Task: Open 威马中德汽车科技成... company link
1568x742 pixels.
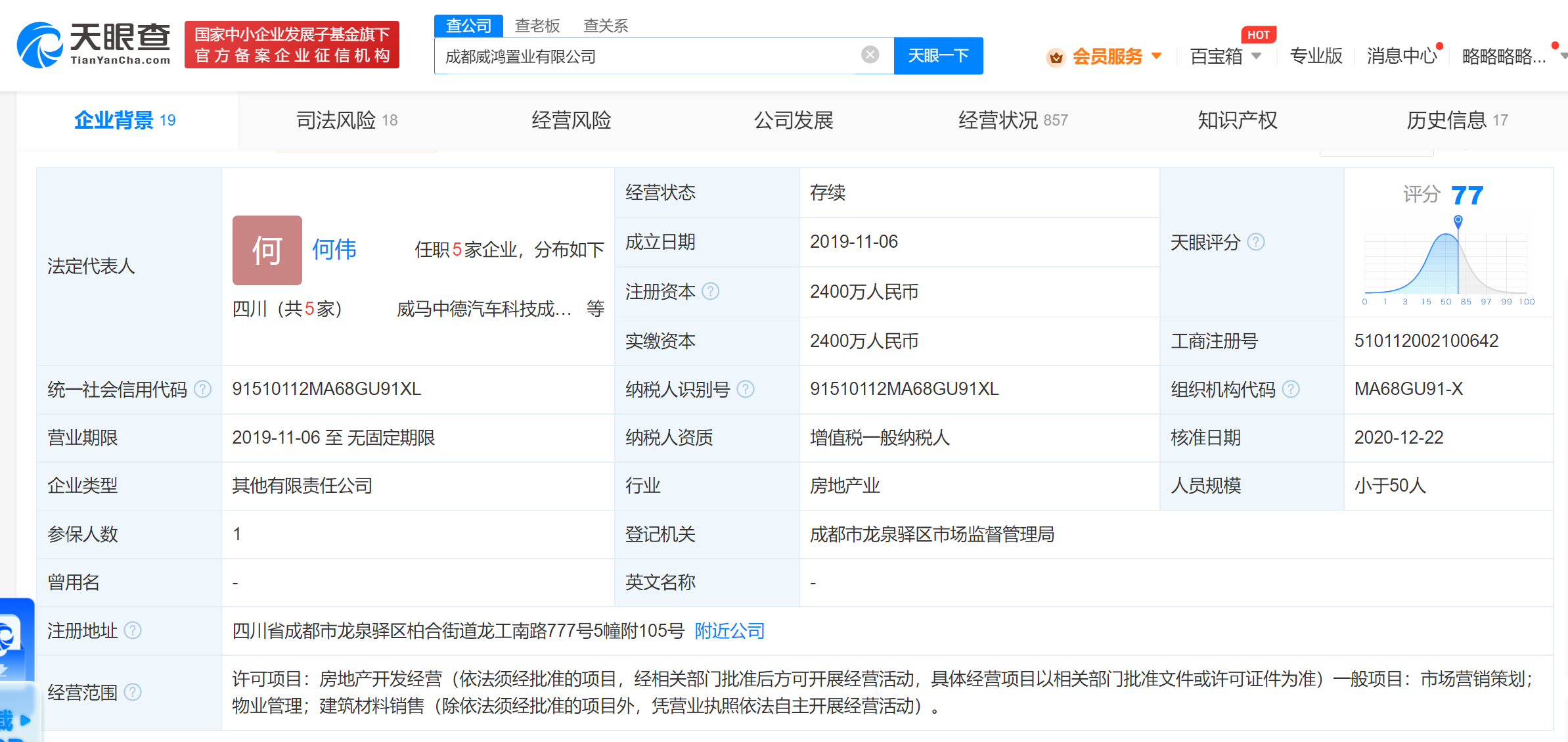Action: pos(484,308)
